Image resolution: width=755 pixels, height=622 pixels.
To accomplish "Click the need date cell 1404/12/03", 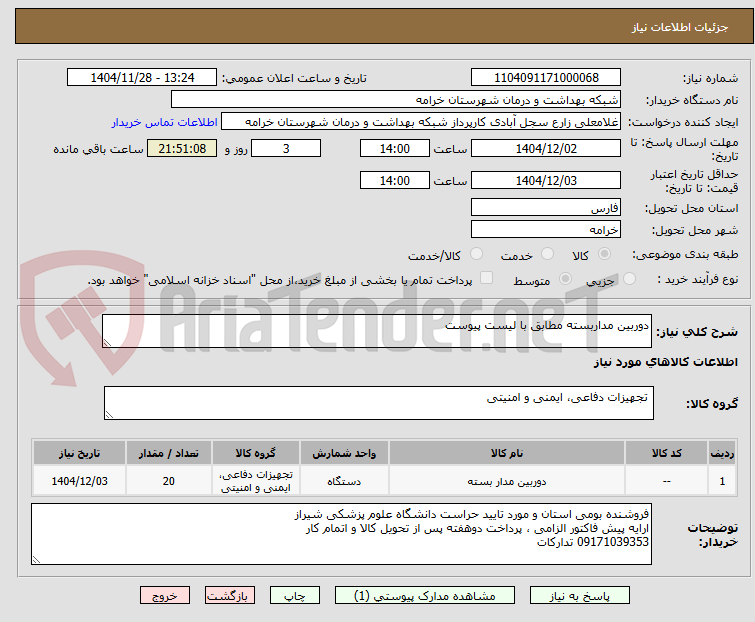I will coord(79,481).
